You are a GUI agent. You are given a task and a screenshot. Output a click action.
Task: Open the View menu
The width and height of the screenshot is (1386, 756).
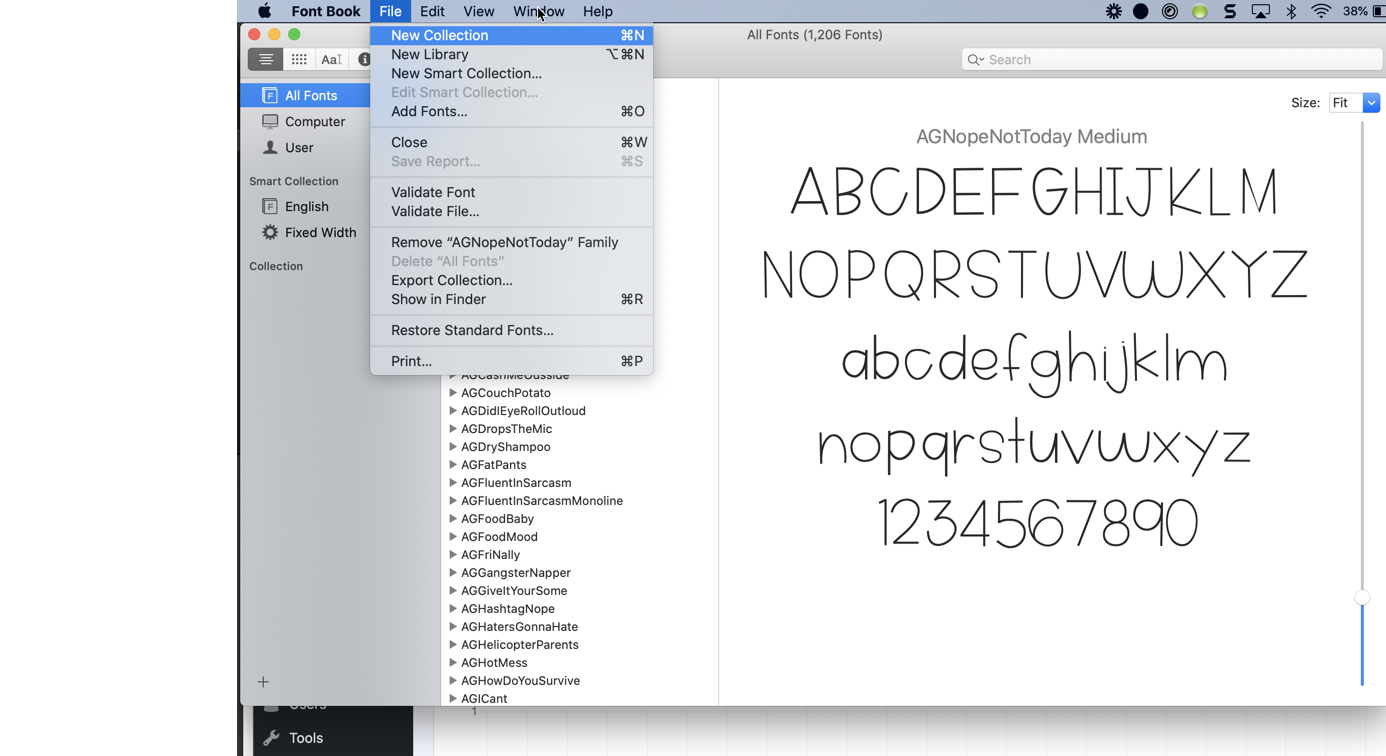coord(478,11)
